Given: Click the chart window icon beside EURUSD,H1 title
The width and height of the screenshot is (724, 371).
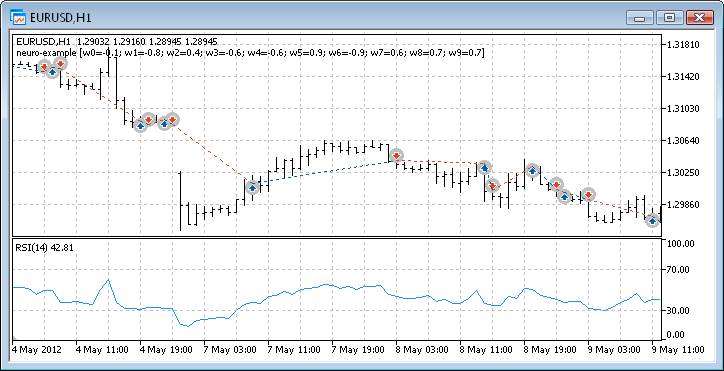Looking at the screenshot, I should pos(19,18).
